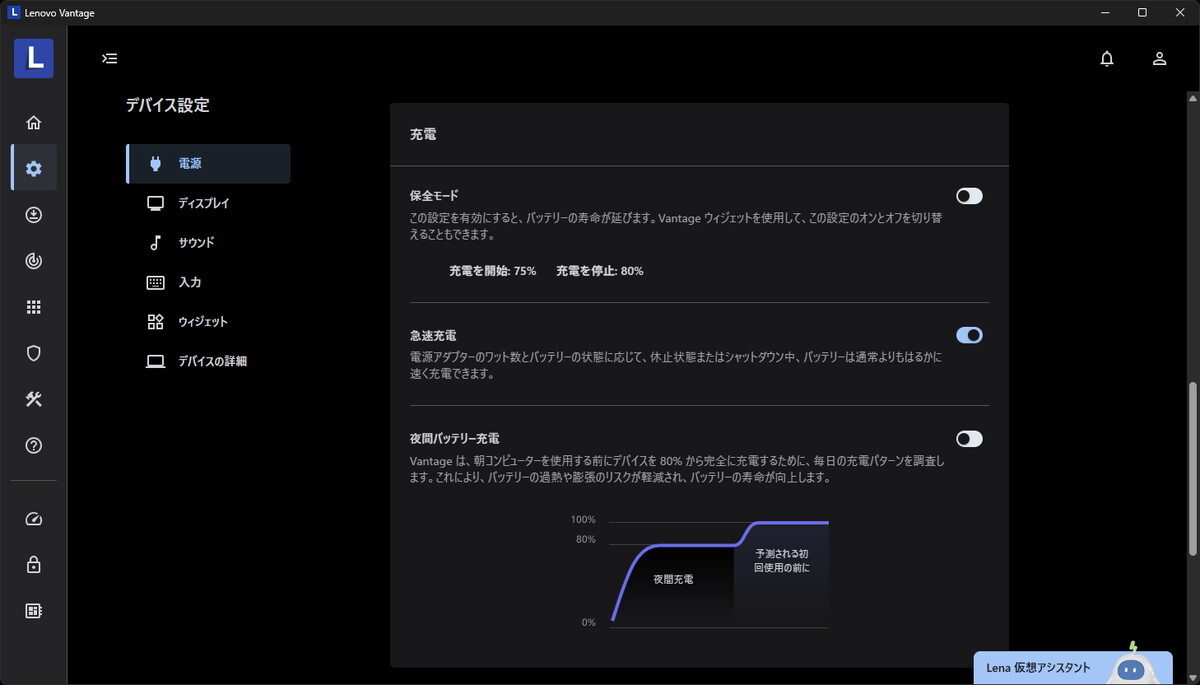
Task: Click the 0% axis label on the chart
Action: pyautogui.click(x=589, y=623)
